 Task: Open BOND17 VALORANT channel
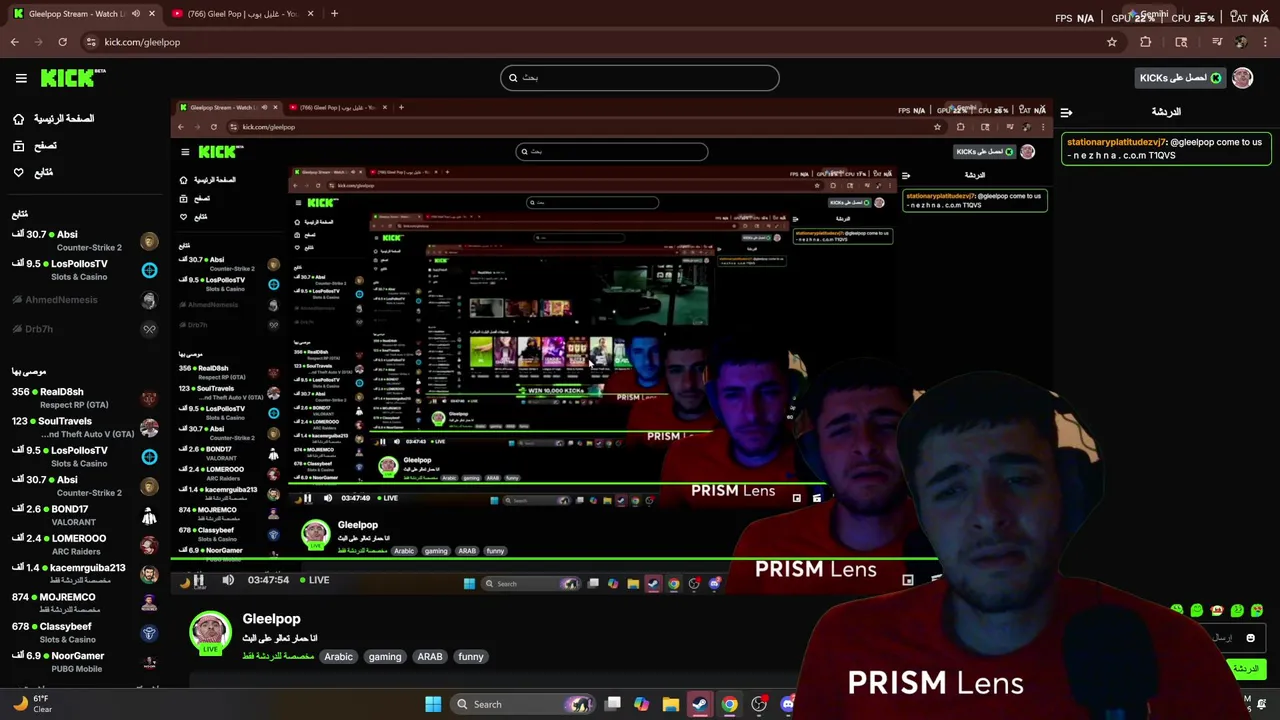point(84,515)
